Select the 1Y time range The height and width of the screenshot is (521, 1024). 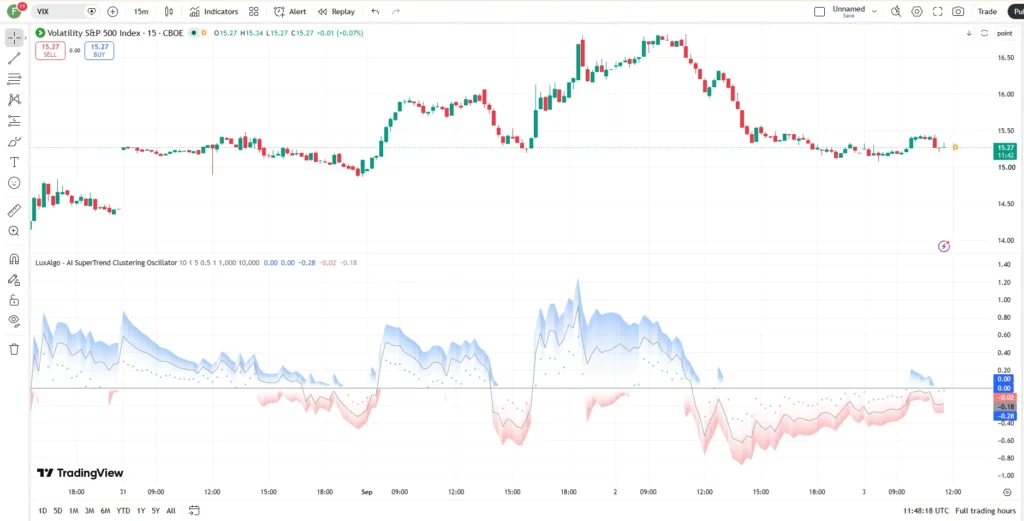point(140,511)
